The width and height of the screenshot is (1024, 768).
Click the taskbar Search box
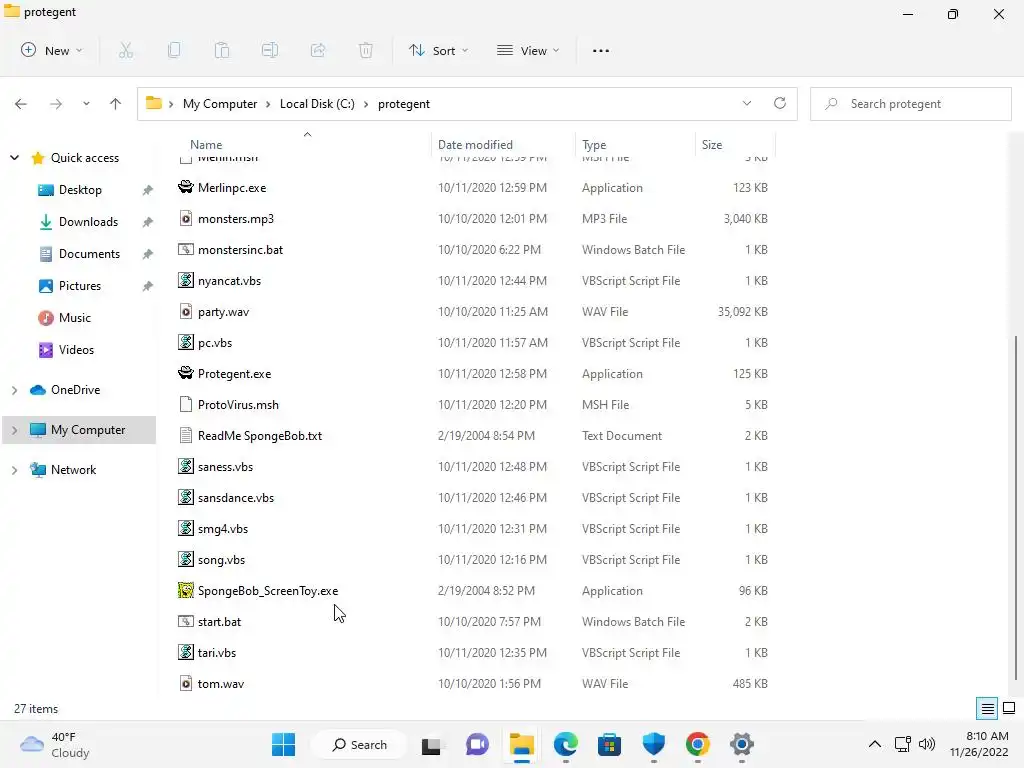pyautogui.click(x=360, y=744)
